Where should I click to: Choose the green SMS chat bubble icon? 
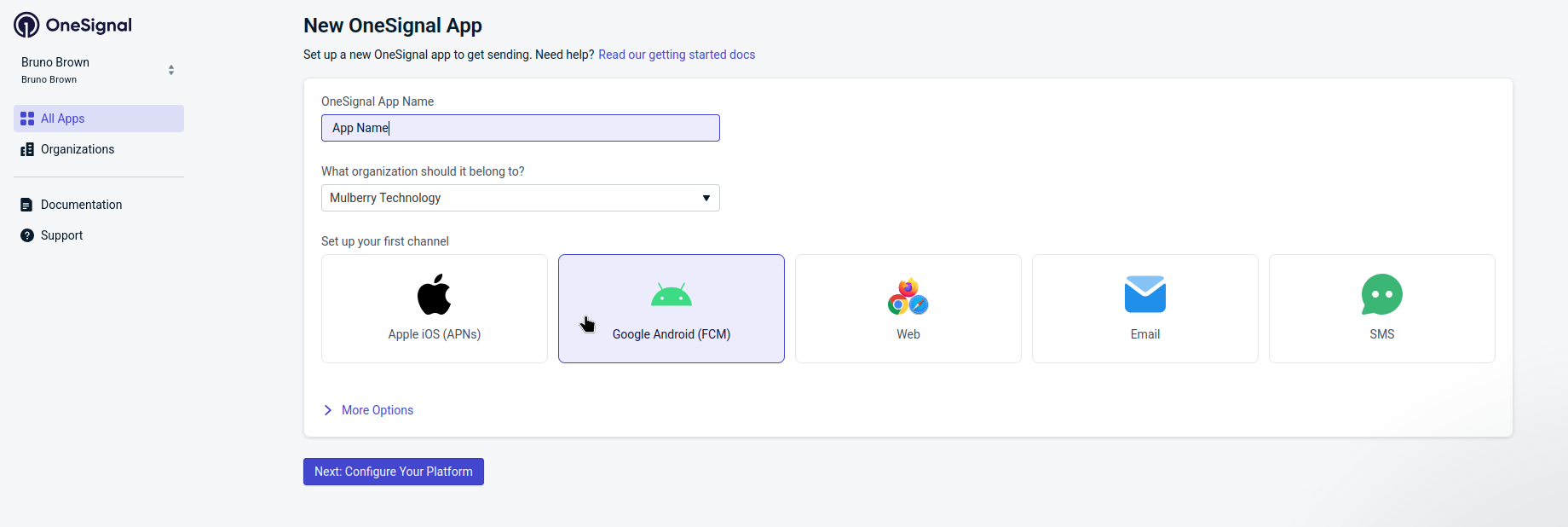pyautogui.click(x=1382, y=294)
